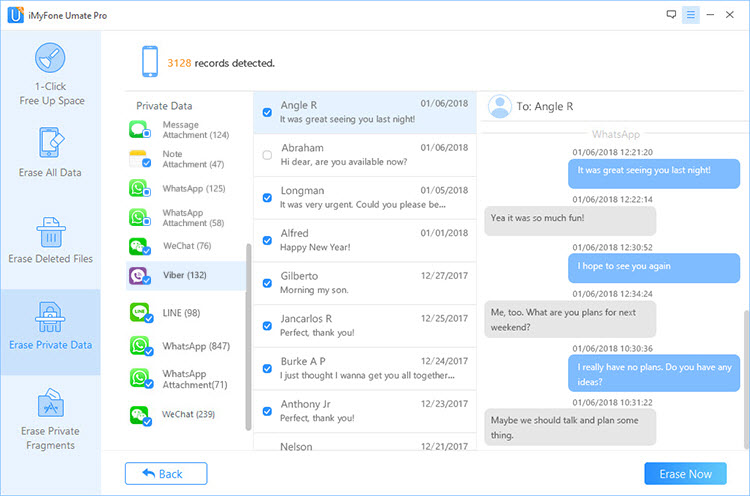Click the chat preview pane scrollbar

(x=747, y=379)
